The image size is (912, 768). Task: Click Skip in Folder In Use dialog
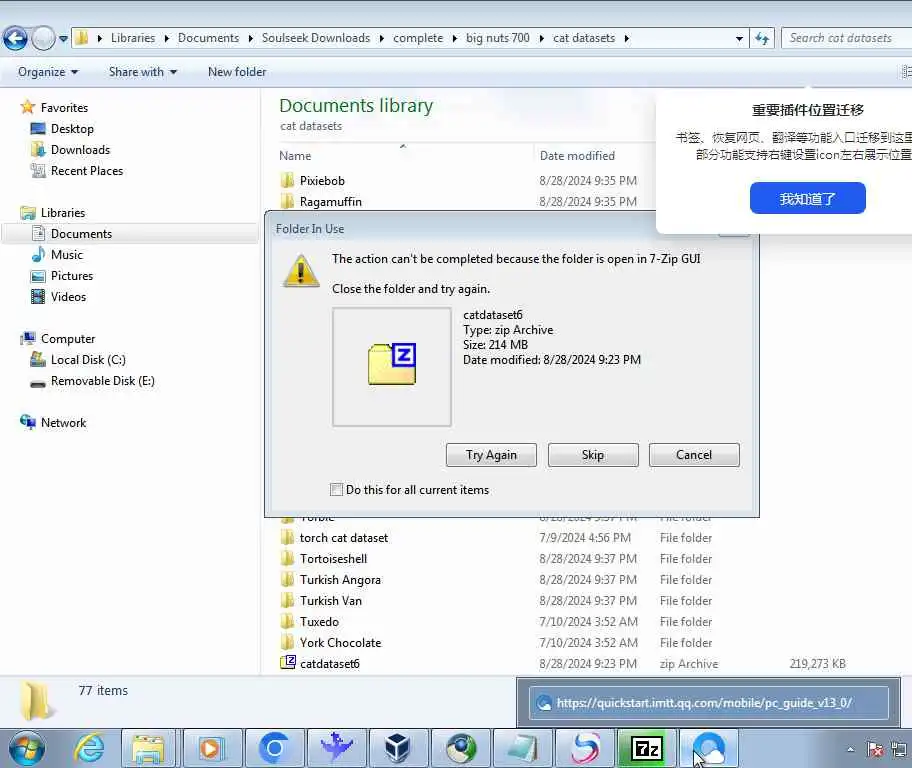[x=593, y=455]
